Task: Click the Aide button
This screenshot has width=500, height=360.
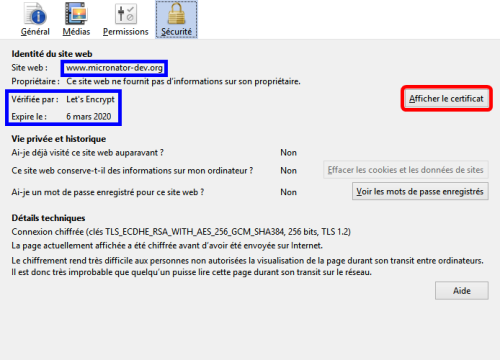Action: point(462,291)
